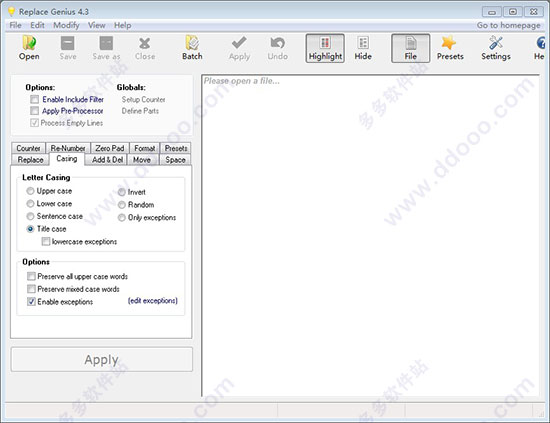550x423 pixels.
Task: Open the File menu
Action: (15, 25)
